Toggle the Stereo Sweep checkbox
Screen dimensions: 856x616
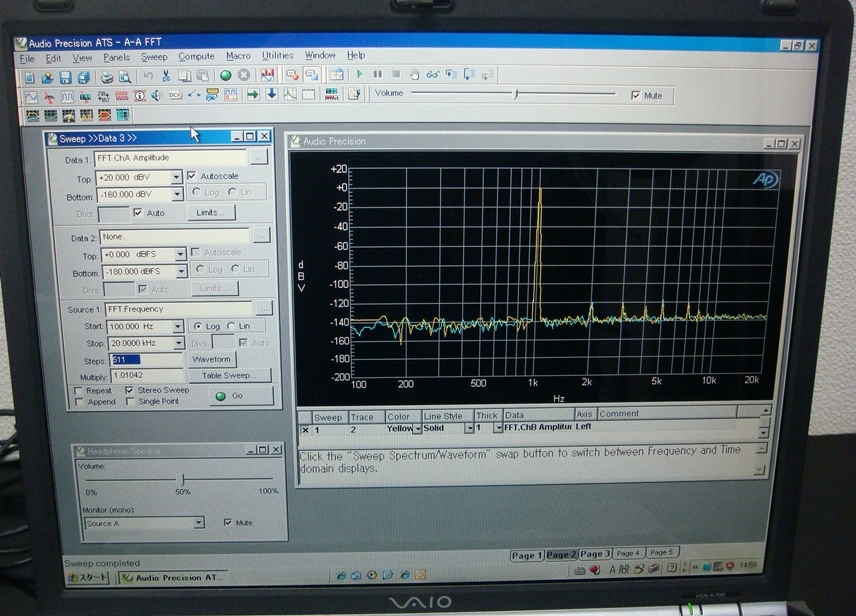coord(129,390)
